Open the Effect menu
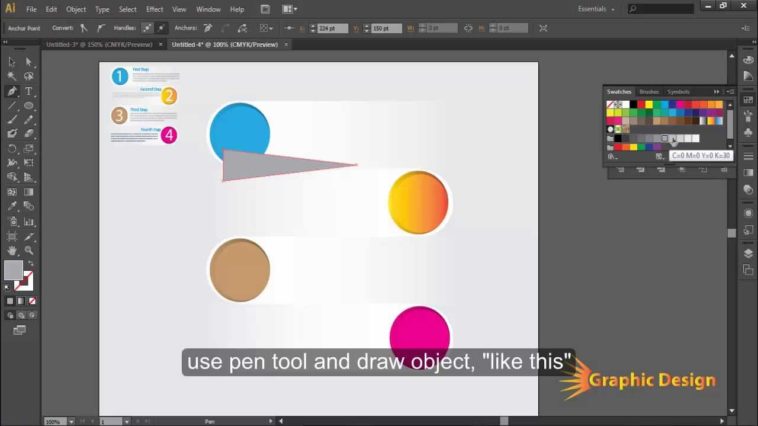This screenshot has height=426, width=758. point(154,9)
